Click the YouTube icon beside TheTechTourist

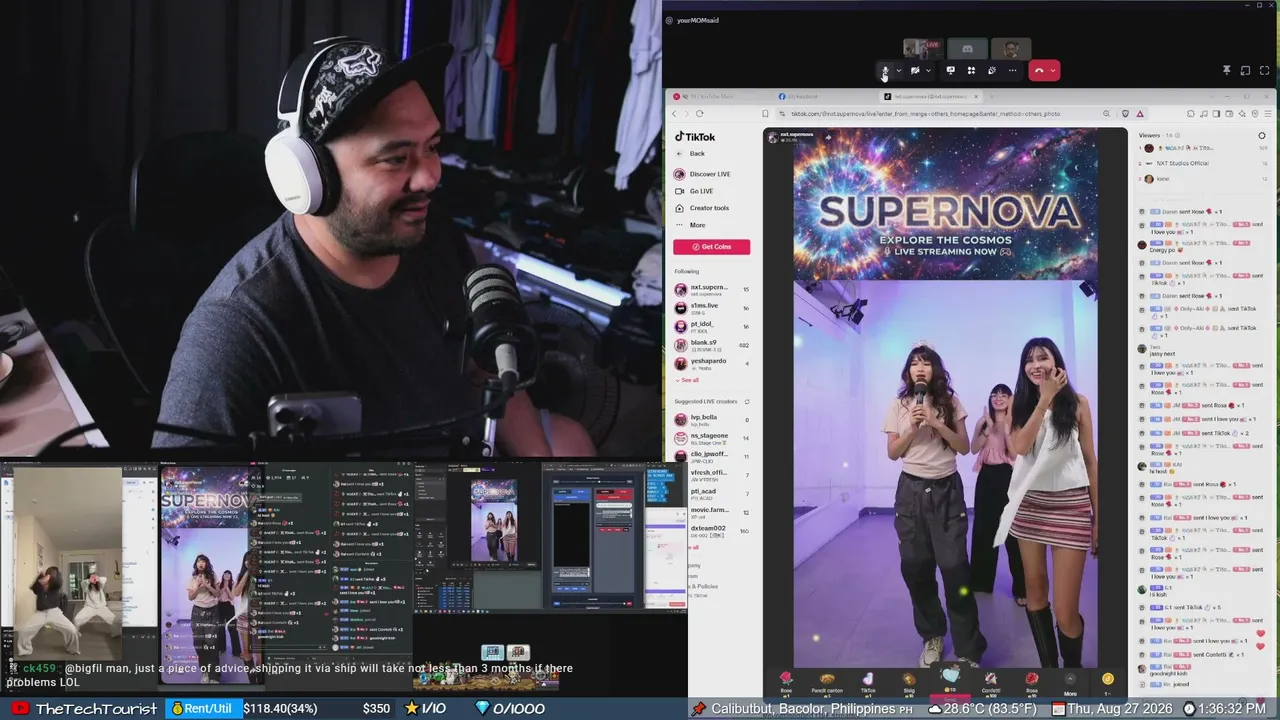20,709
